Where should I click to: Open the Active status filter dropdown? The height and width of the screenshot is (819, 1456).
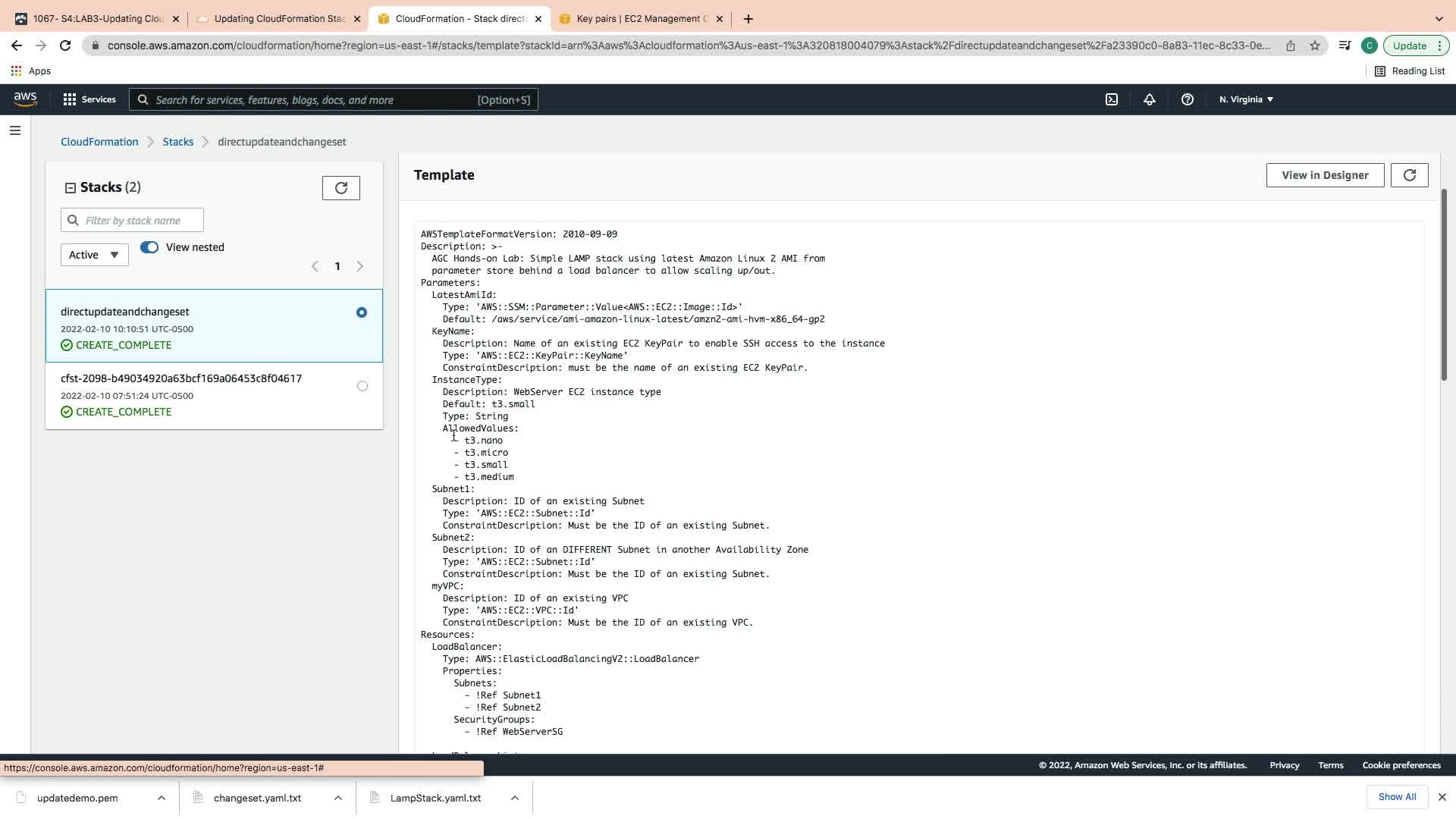pos(94,255)
